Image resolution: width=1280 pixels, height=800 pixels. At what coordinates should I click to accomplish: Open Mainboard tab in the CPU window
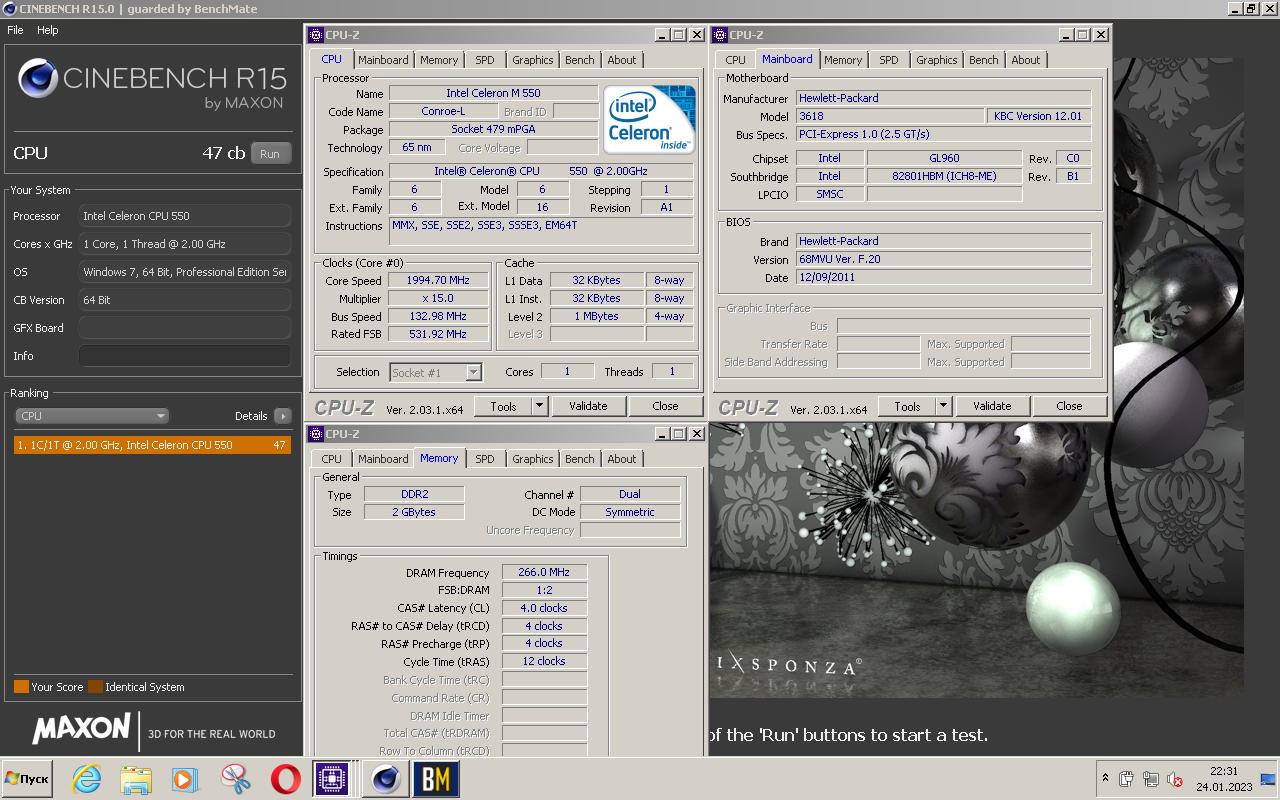(383, 60)
